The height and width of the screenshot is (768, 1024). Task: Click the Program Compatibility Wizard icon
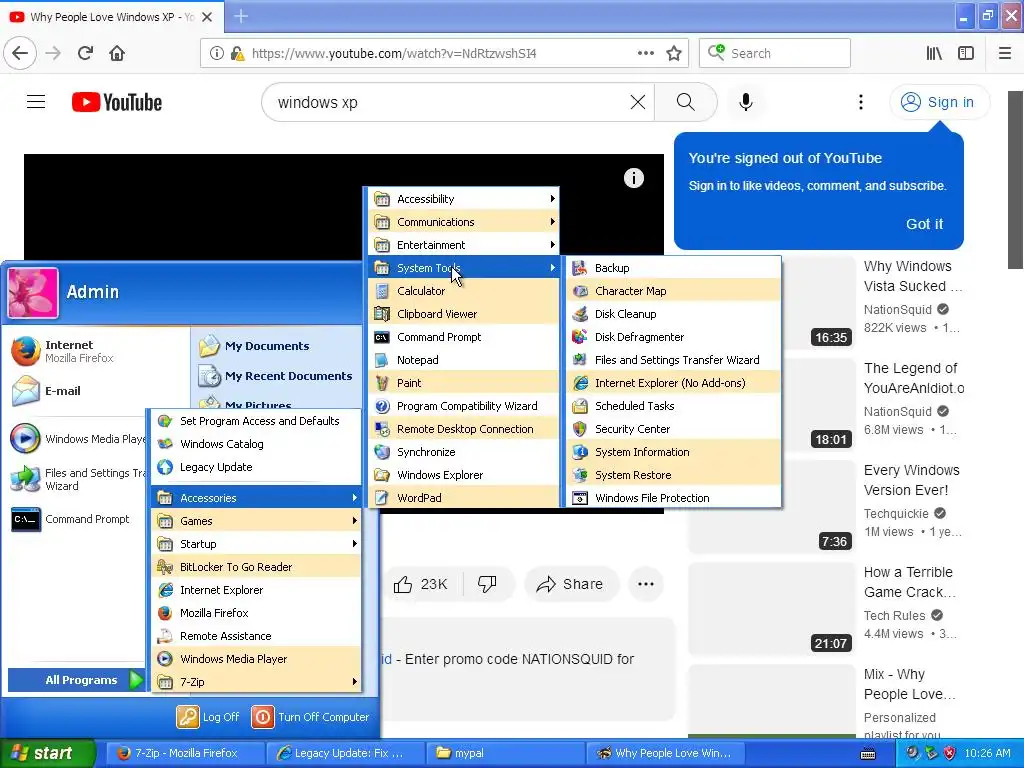[382, 406]
